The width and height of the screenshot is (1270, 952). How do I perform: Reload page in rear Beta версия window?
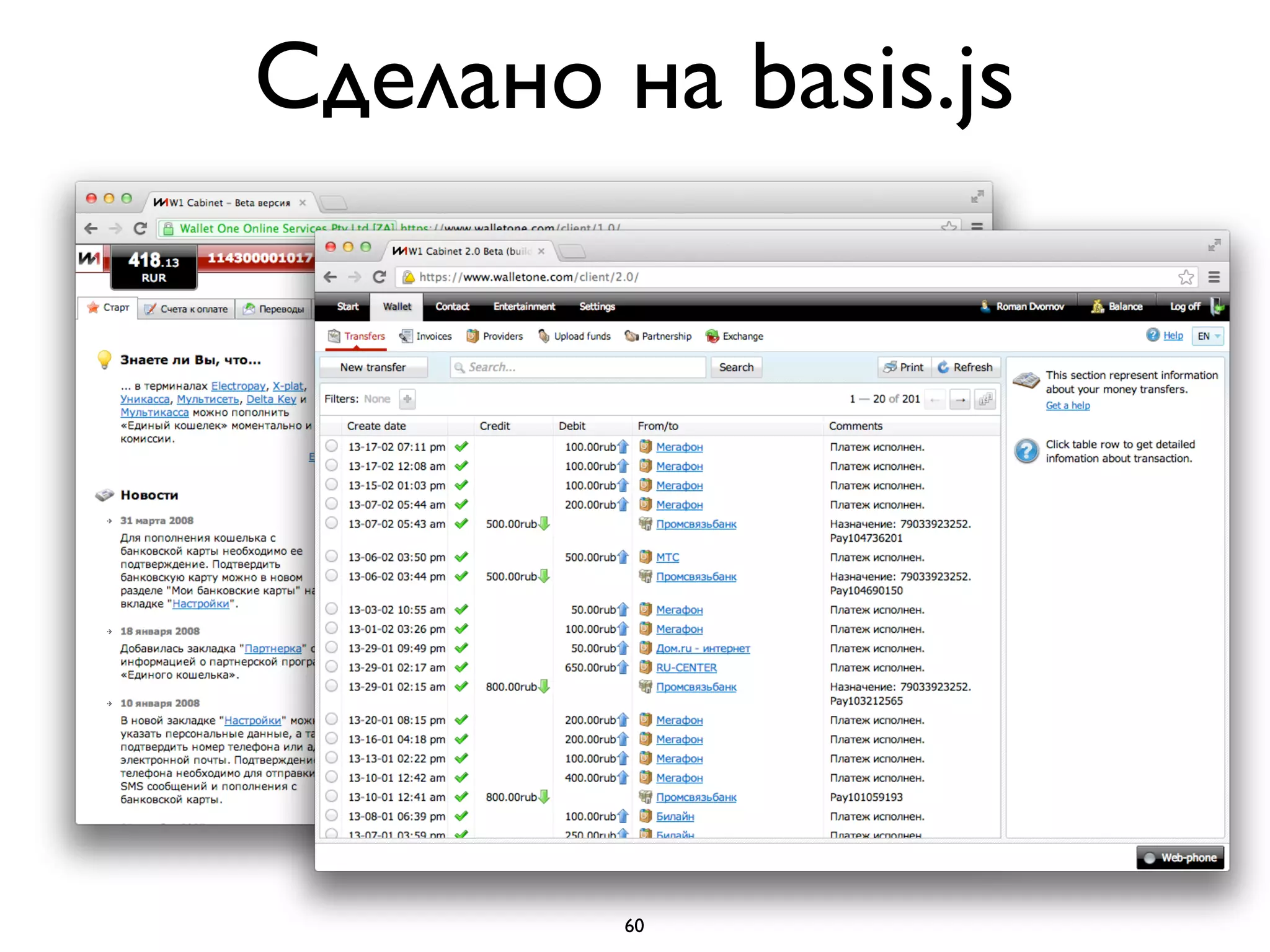click(140, 228)
